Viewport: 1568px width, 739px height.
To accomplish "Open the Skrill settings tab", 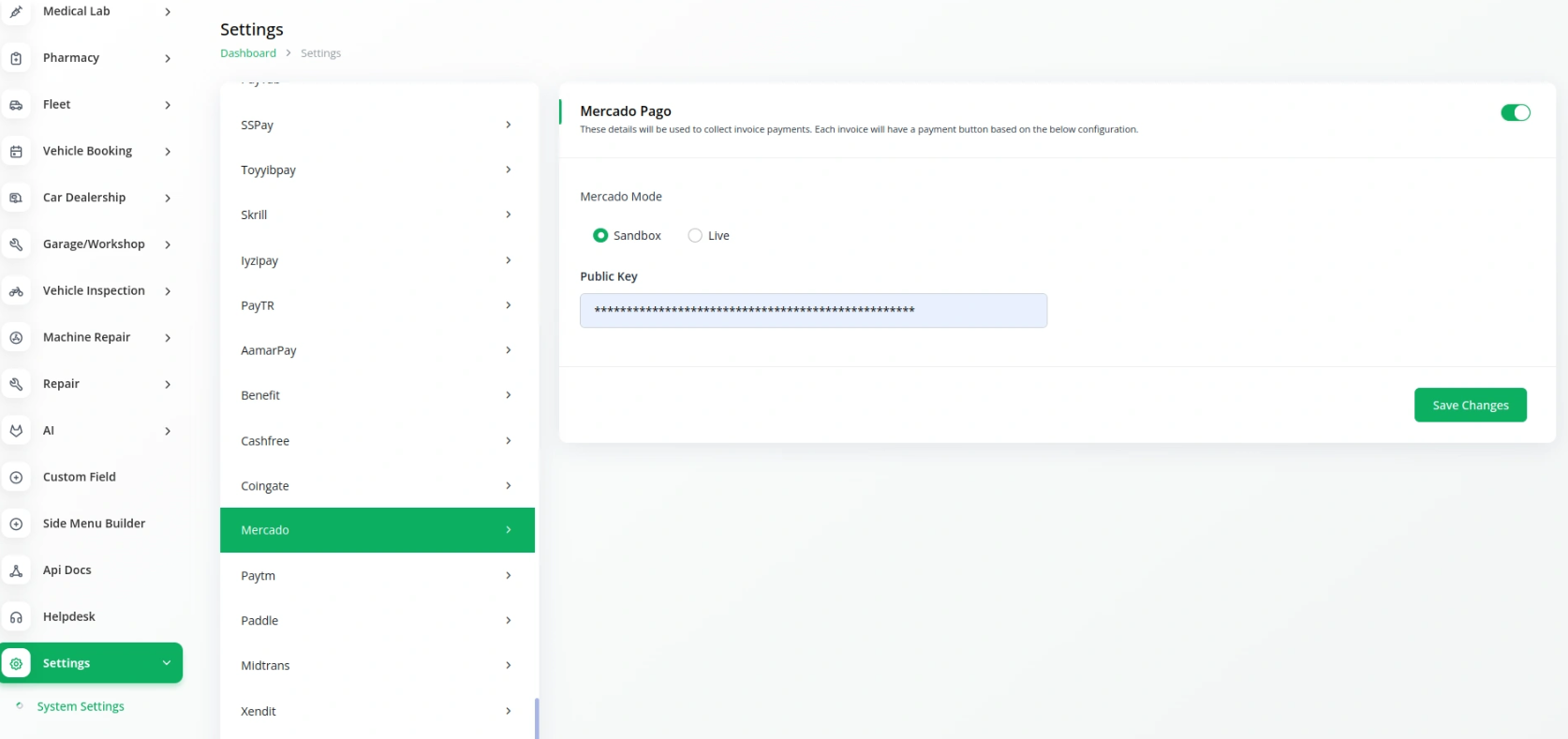I will coord(377,214).
